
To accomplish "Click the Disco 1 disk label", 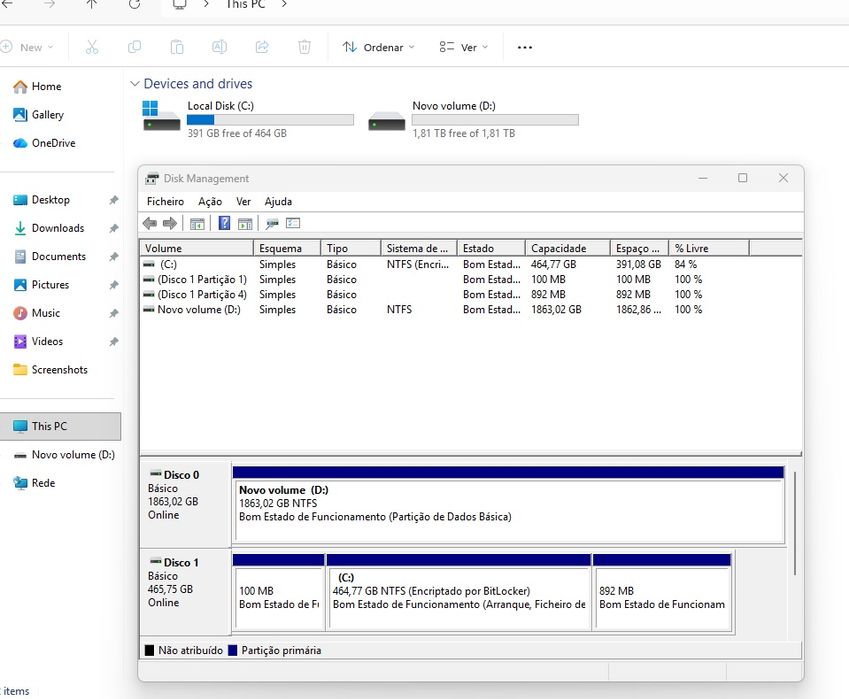I will tap(186, 592).
